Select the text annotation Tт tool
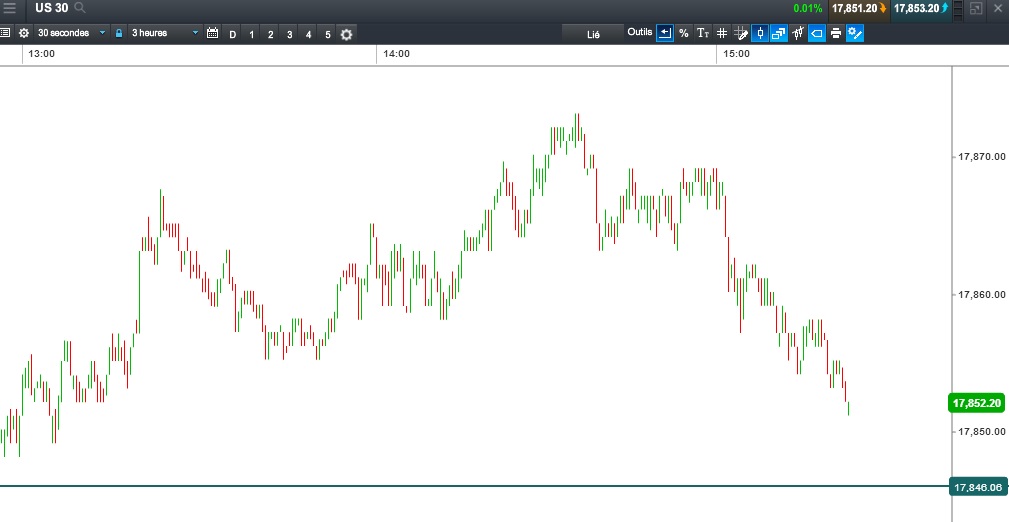The height and width of the screenshot is (522, 1009). click(x=703, y=33)
